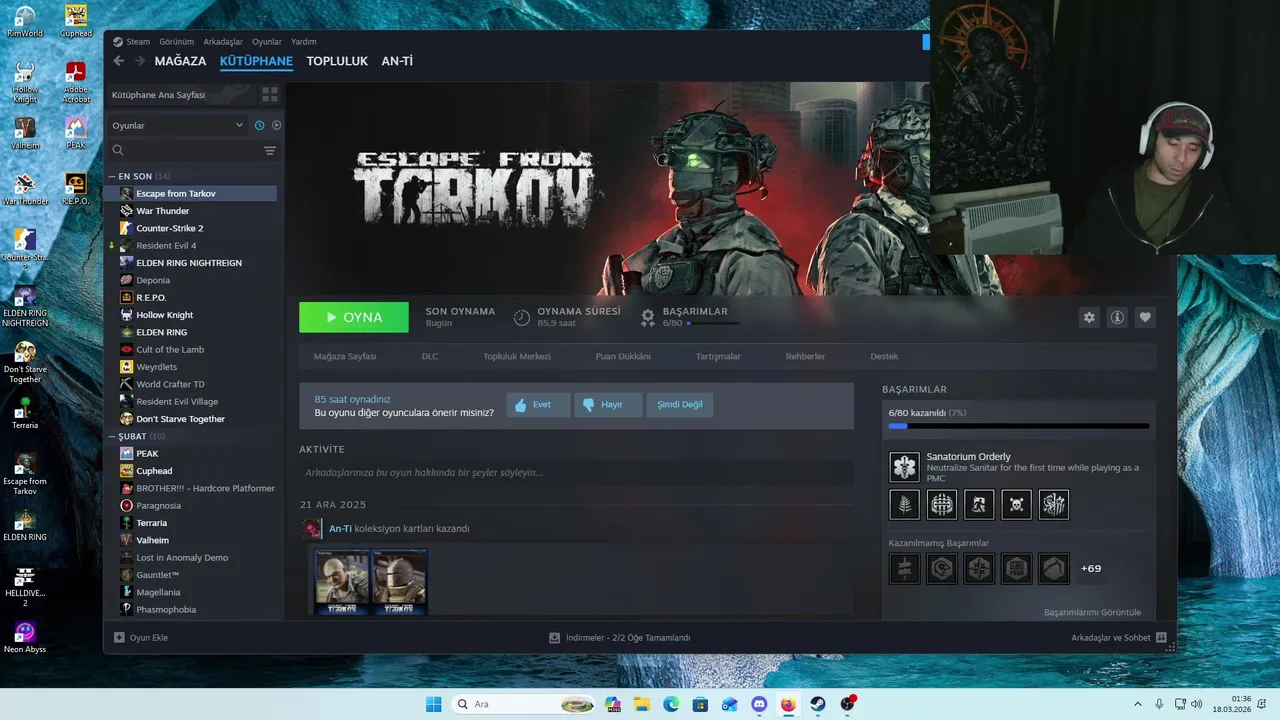This screenshot has width=1280, height=720.
Task: Switch to the TOPLULUK tab
Action: point(337,61)
